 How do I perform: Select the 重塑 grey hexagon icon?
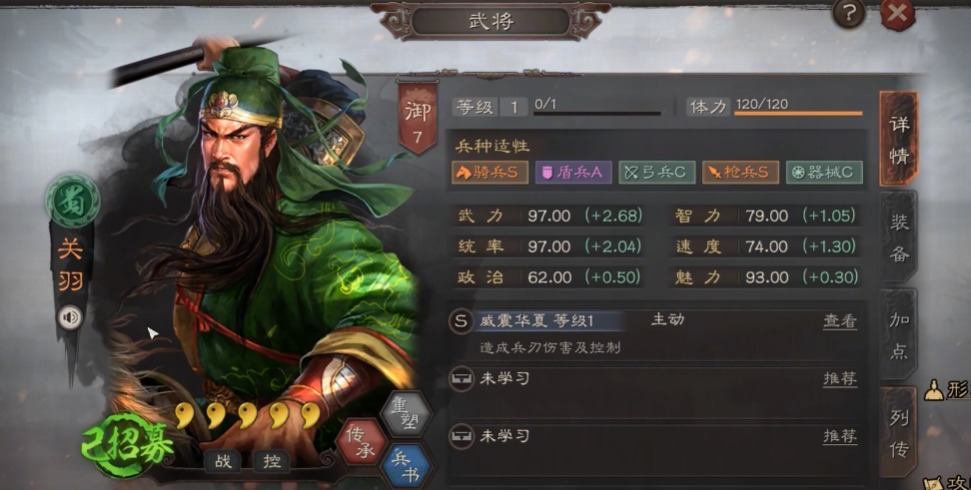406,414
